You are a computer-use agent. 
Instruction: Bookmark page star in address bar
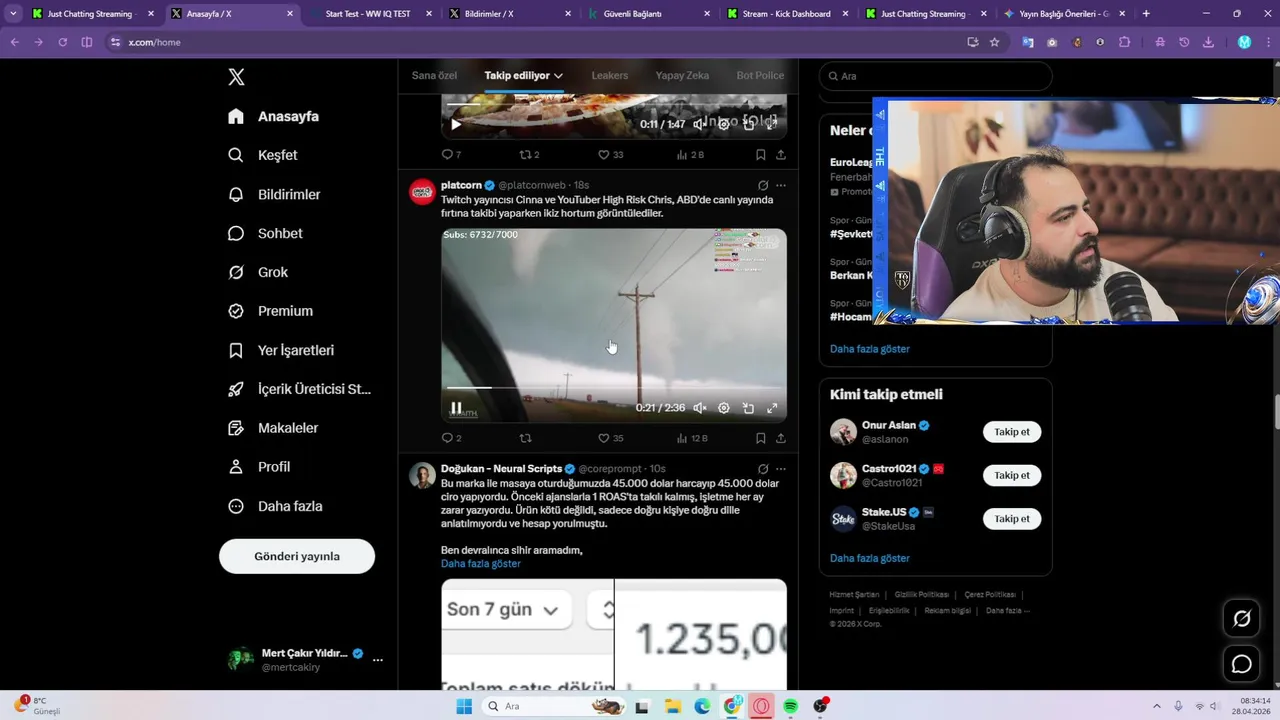[x=994, y=42]
